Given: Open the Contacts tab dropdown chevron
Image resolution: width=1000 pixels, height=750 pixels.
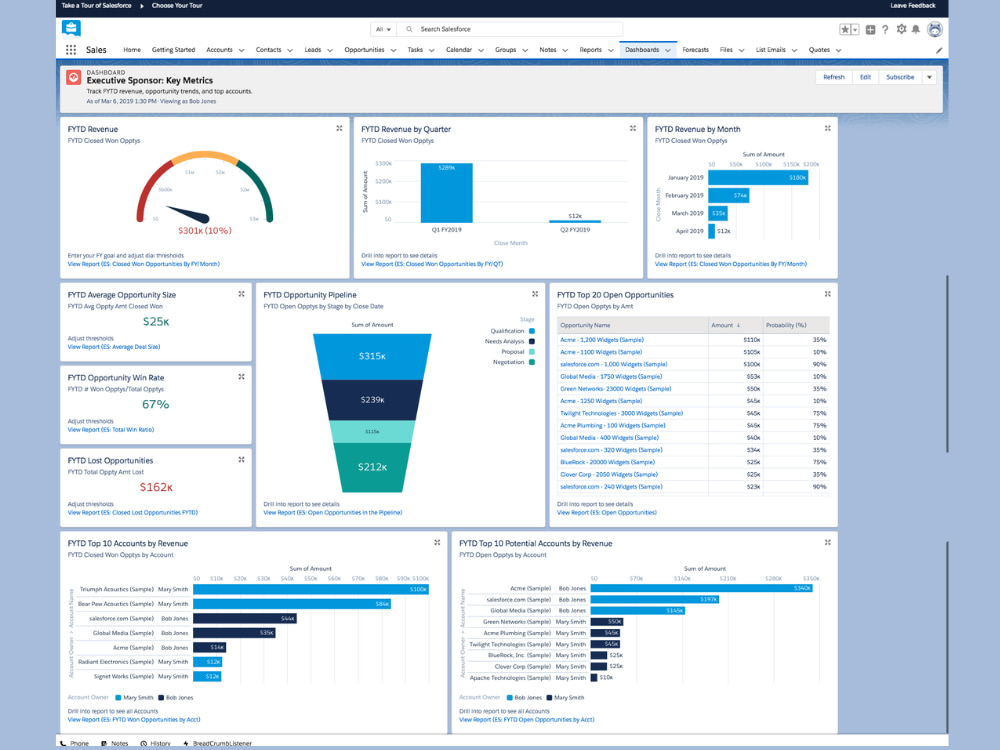Looking at the screenshot, I should point(290,50).
